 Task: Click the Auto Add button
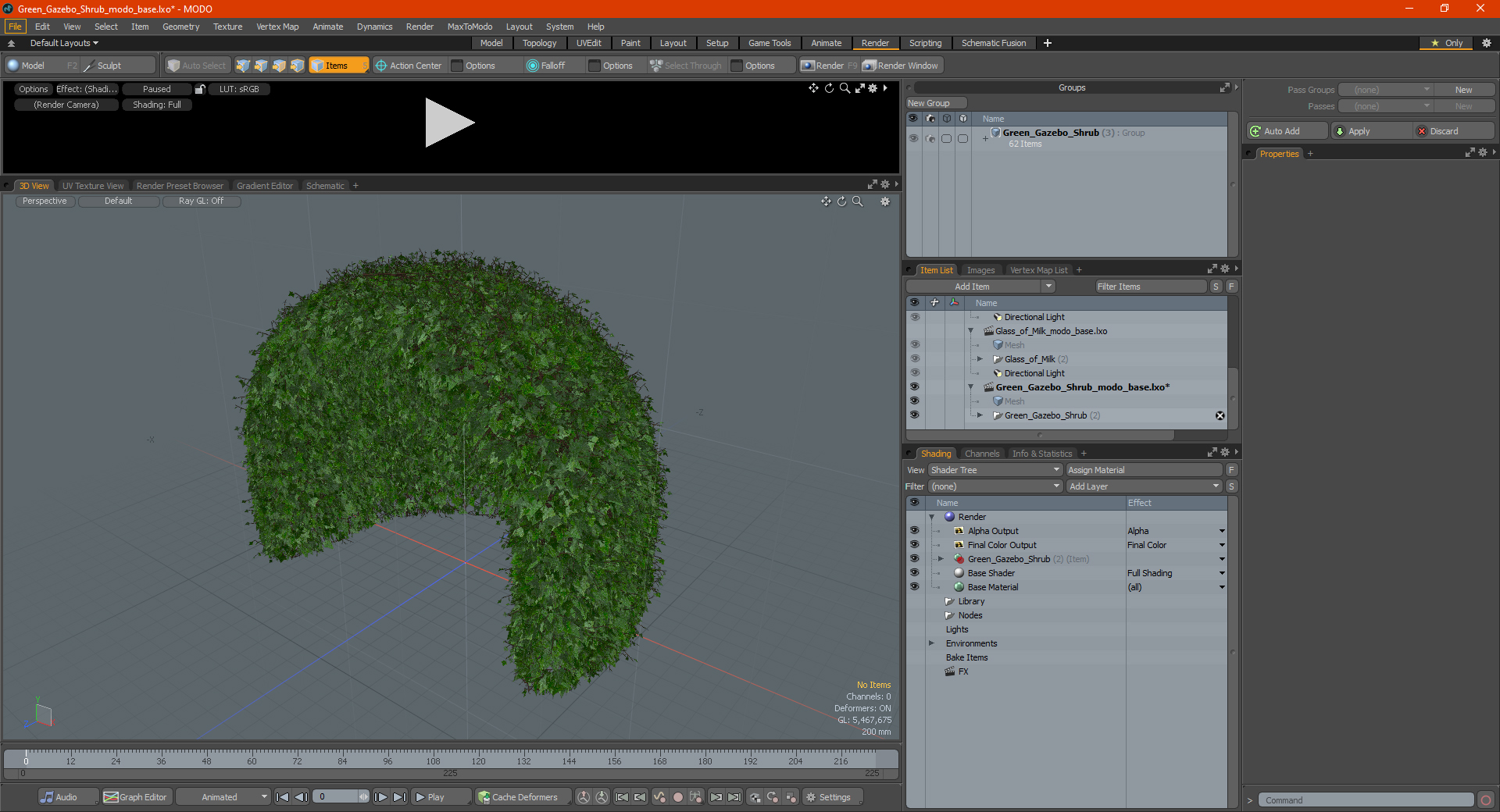click(1287, 131)
